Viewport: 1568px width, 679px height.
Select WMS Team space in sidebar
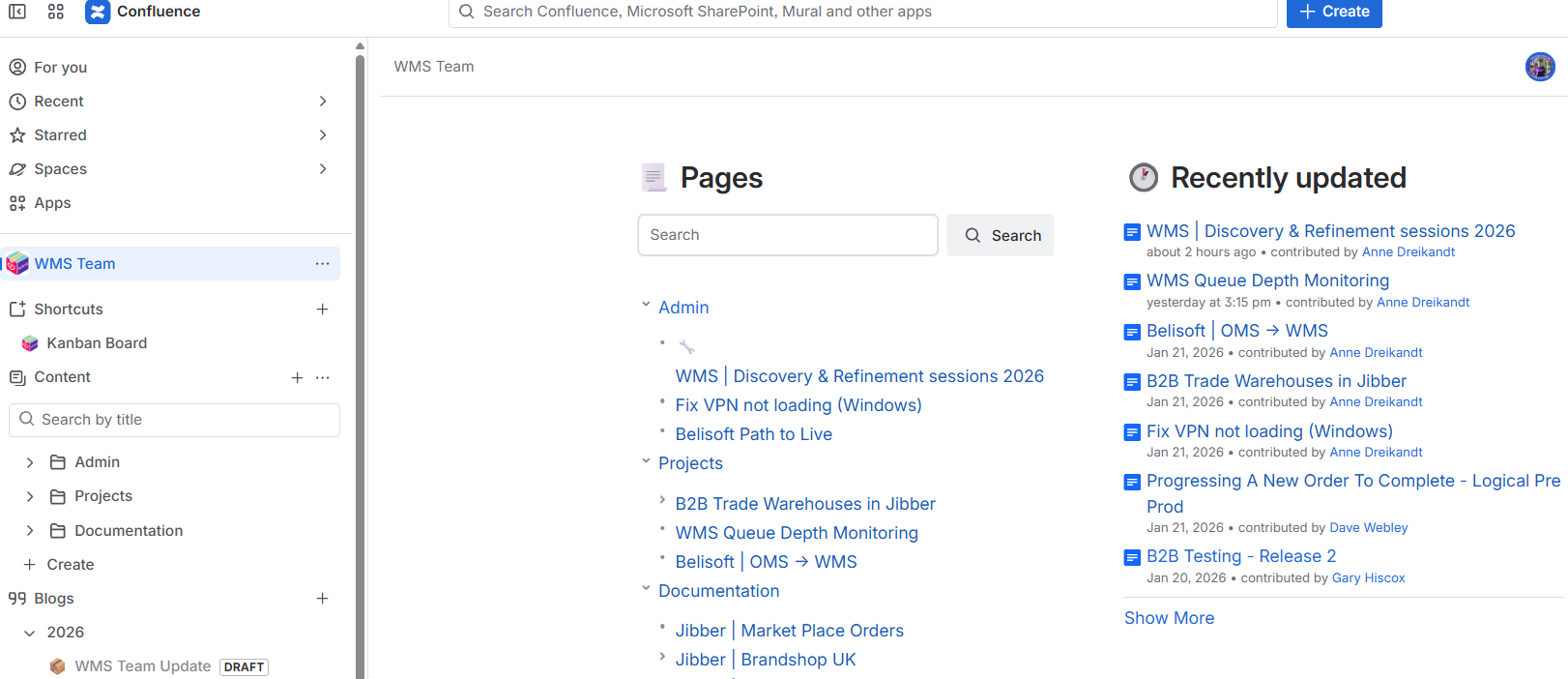170,263
